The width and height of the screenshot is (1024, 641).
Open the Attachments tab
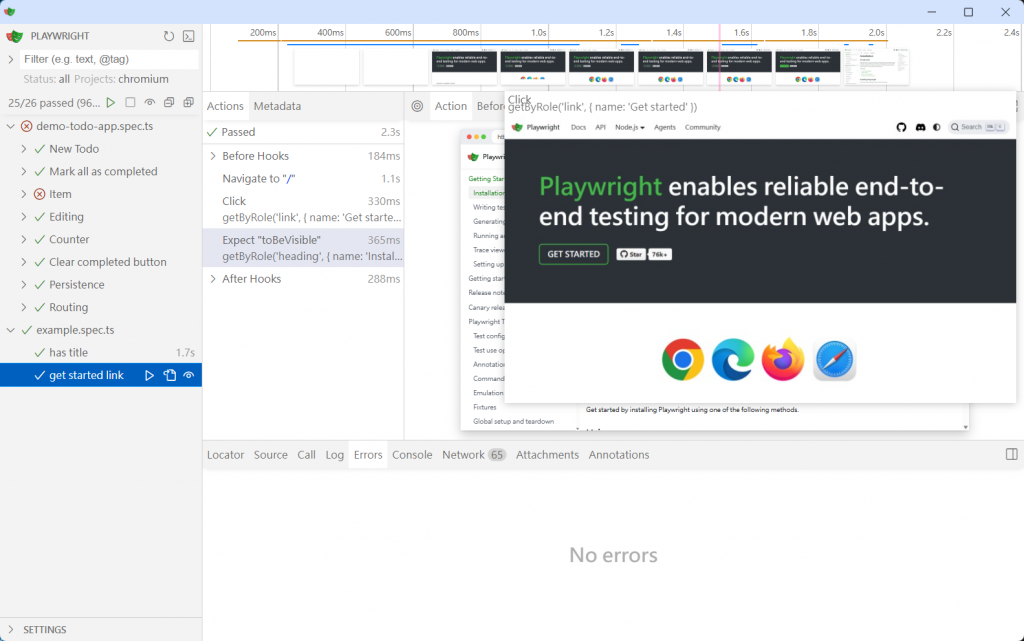coord(547,455)
